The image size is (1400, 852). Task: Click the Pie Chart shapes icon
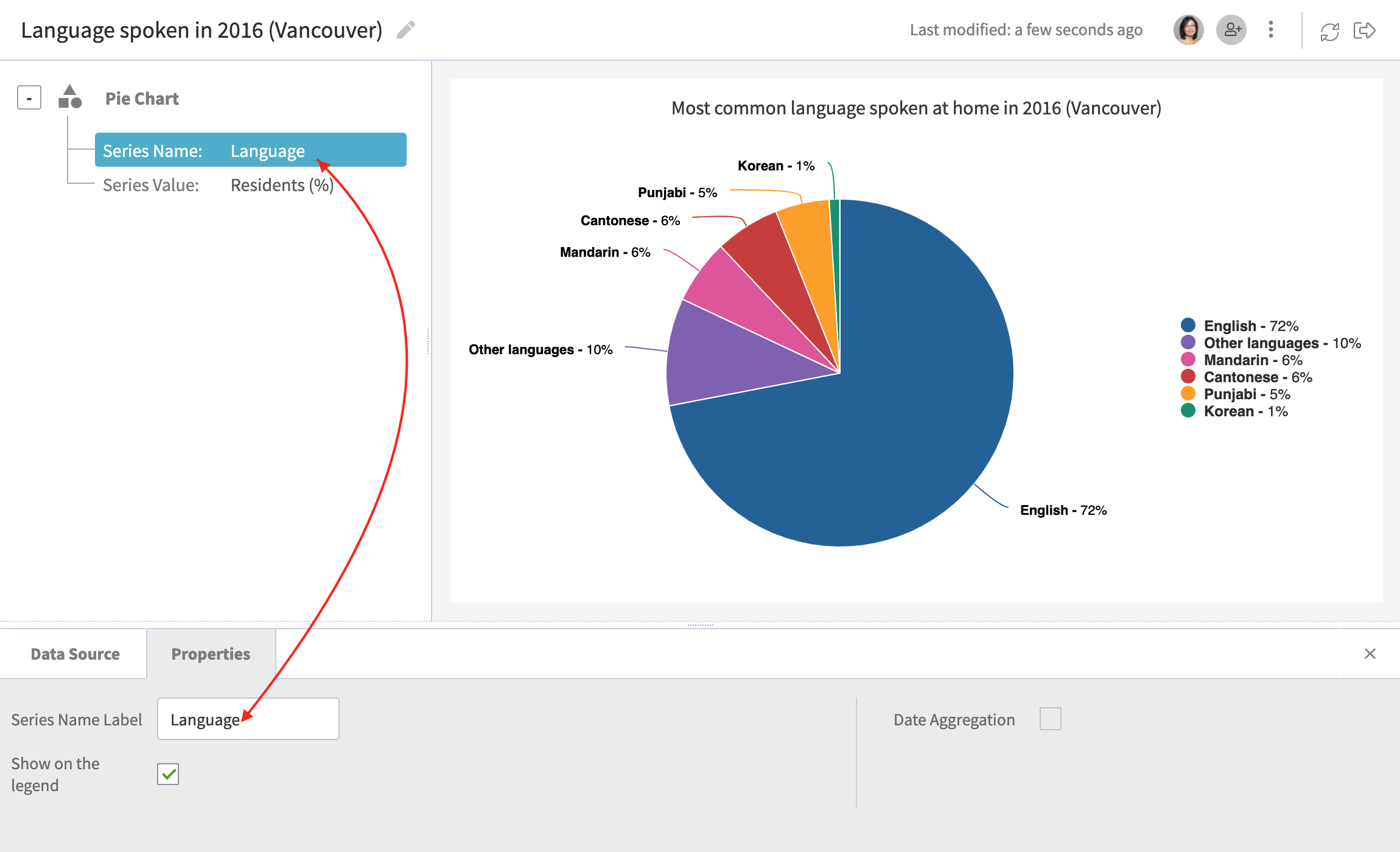[69, 97]
